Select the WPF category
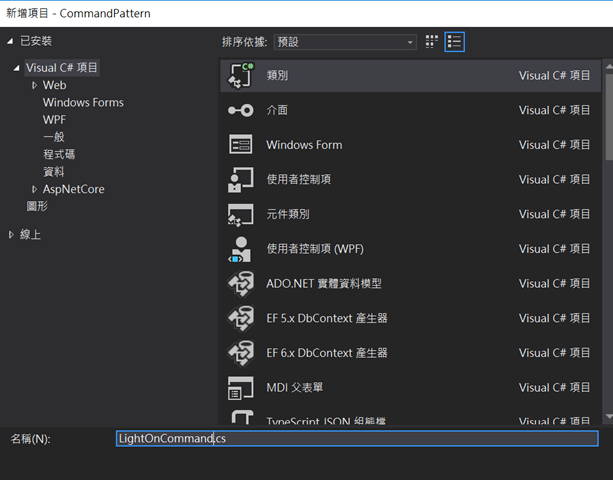The height and width of the screenshot is (480, 613). (x=54, y=120)
